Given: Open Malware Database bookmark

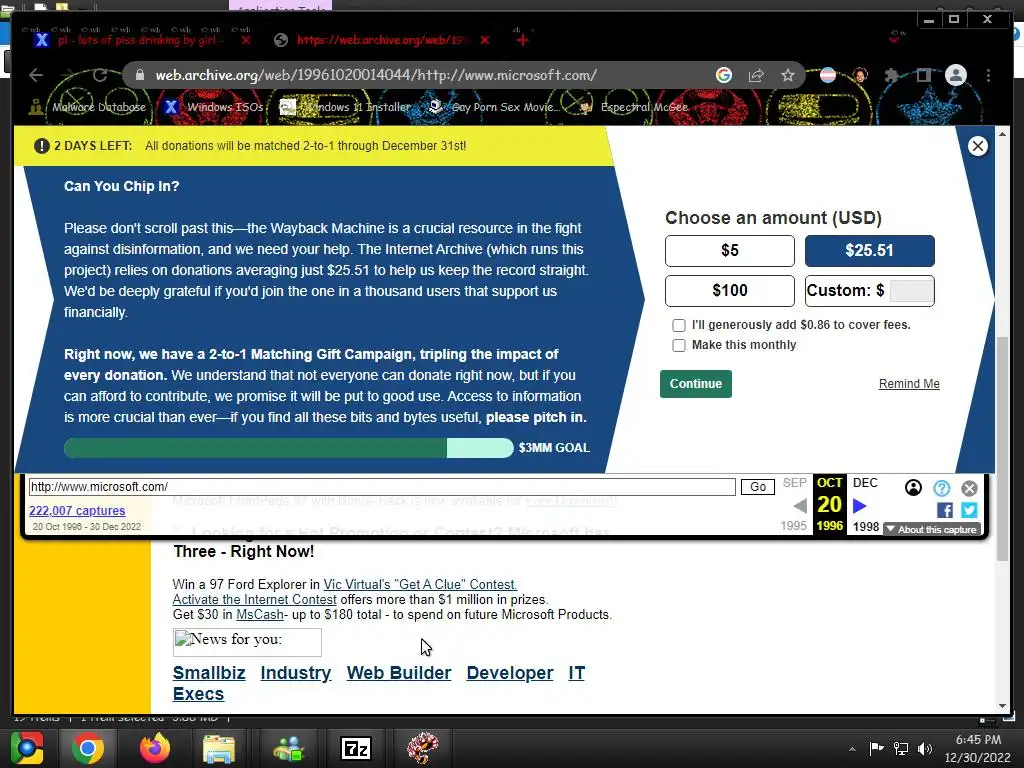Looking at the screenshot, I should [x=88, y=107].
